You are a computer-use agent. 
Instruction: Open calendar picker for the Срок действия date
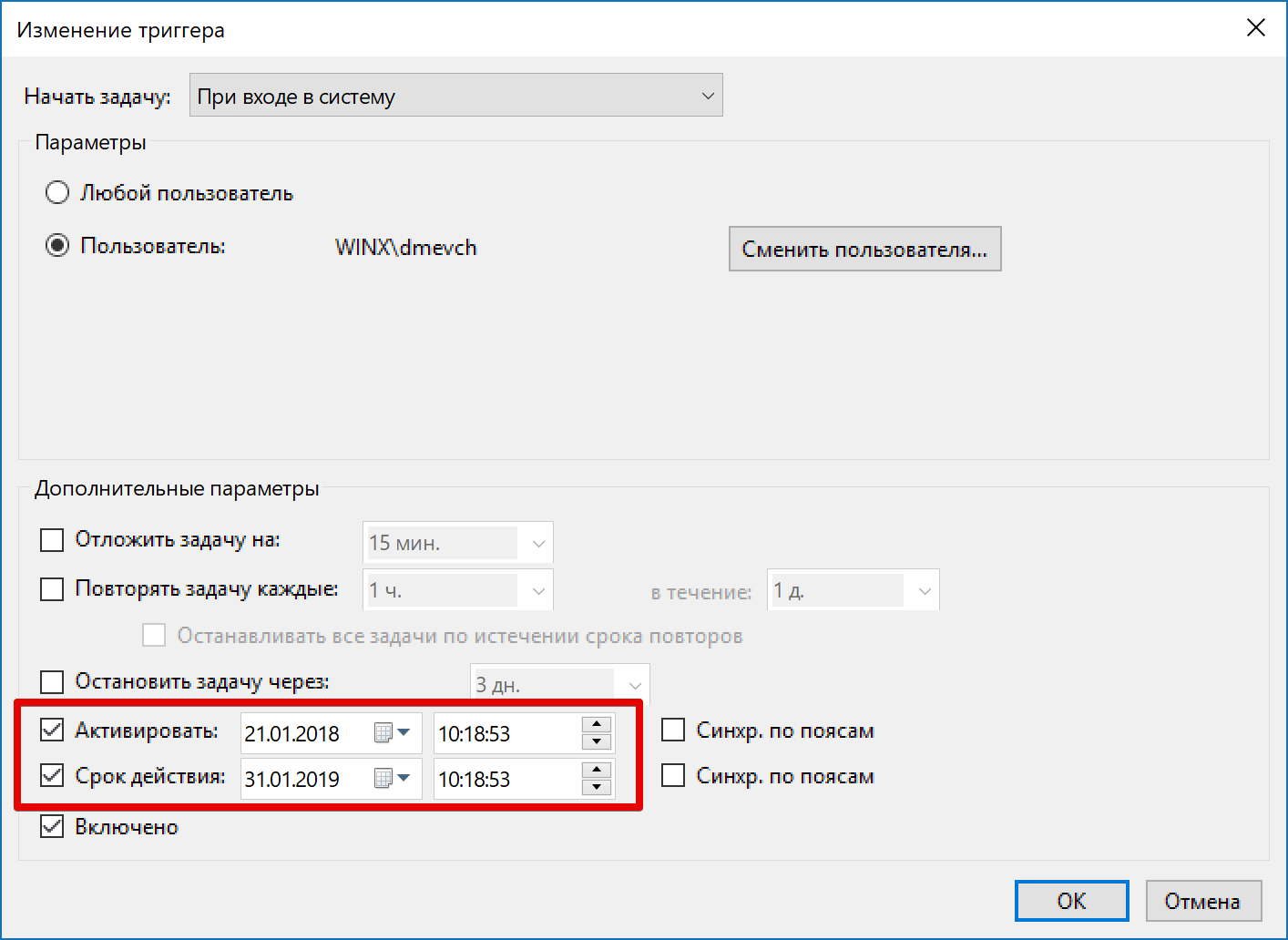click(x=393, y=778)
